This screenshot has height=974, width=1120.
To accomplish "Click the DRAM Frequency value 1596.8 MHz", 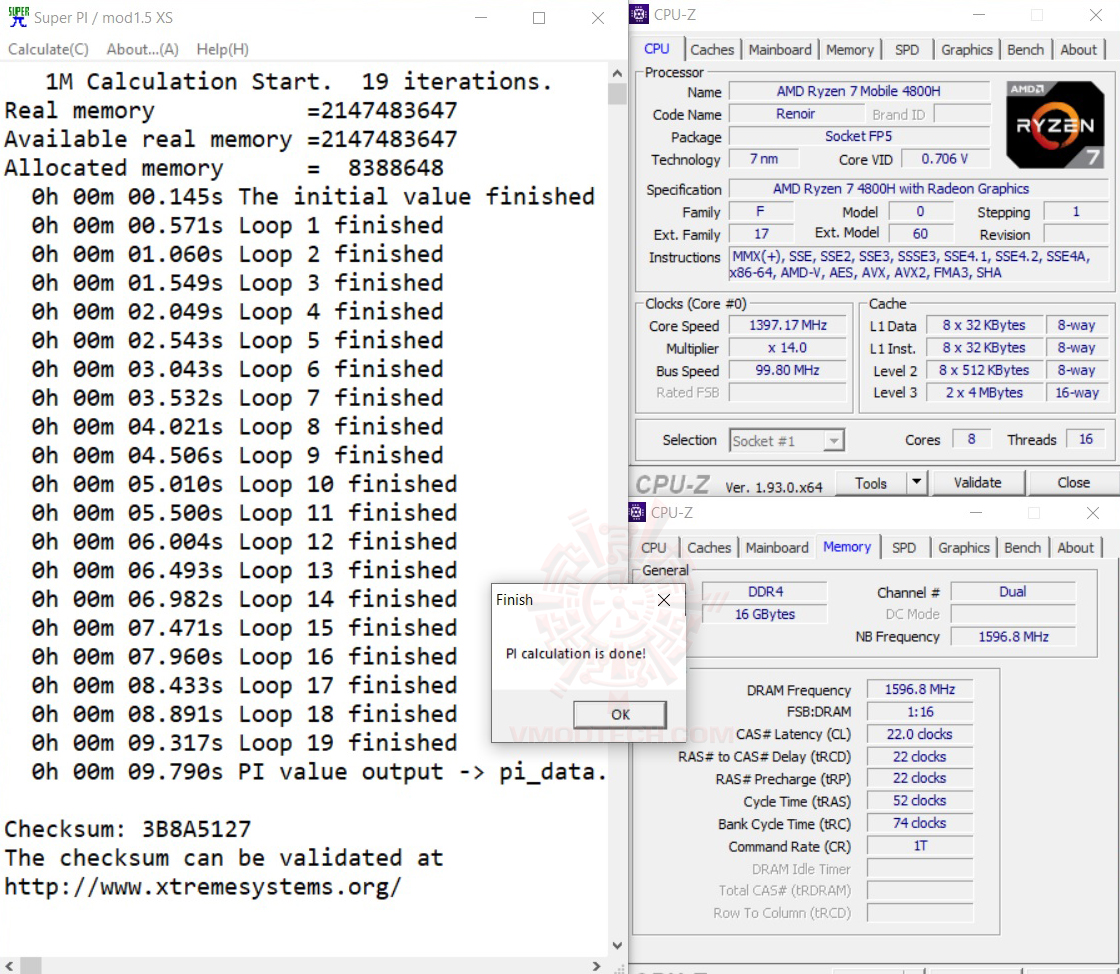I will 919,690.
